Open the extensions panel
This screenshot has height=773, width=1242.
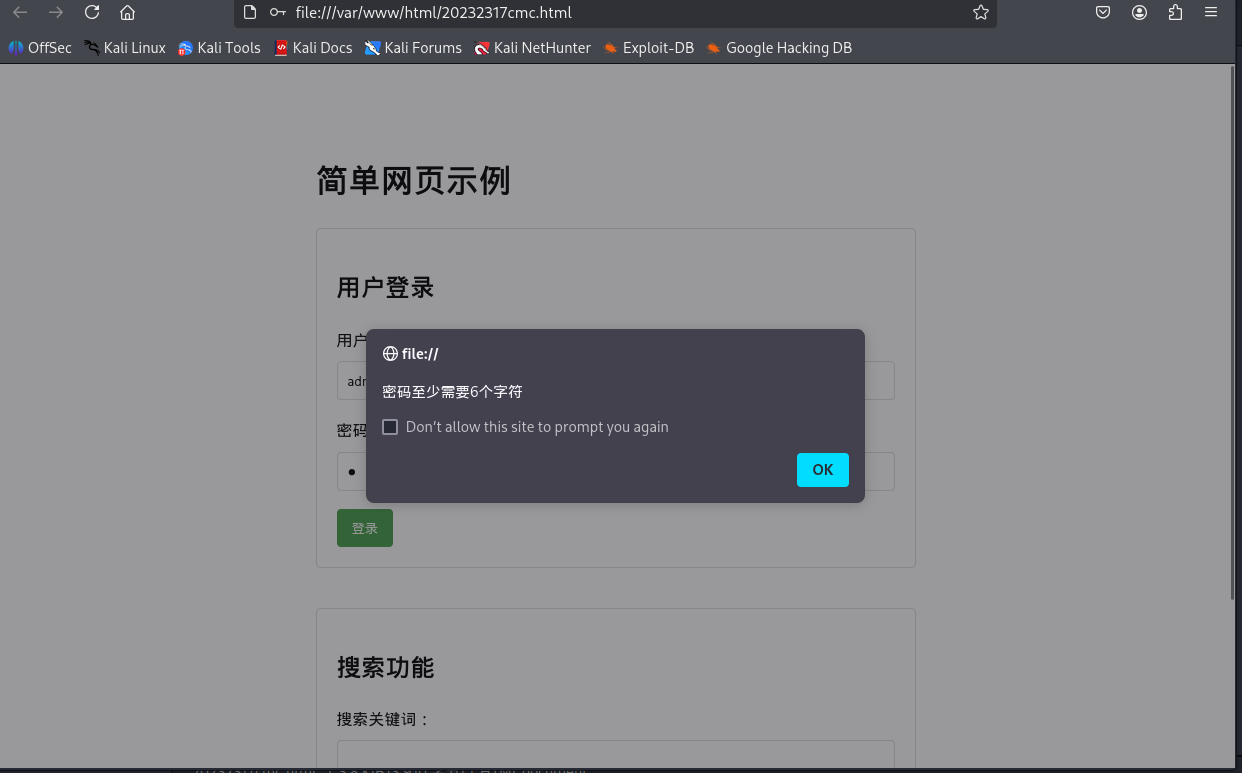click(1175, 13)
